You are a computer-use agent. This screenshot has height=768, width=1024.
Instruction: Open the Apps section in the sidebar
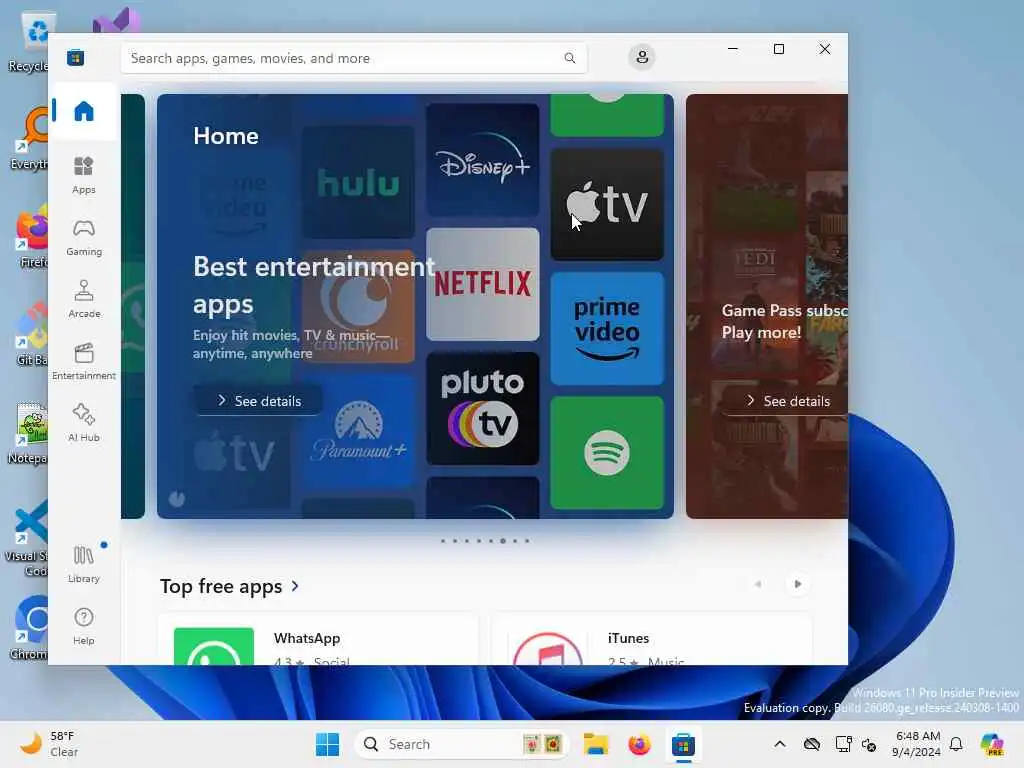pos(84,175)
